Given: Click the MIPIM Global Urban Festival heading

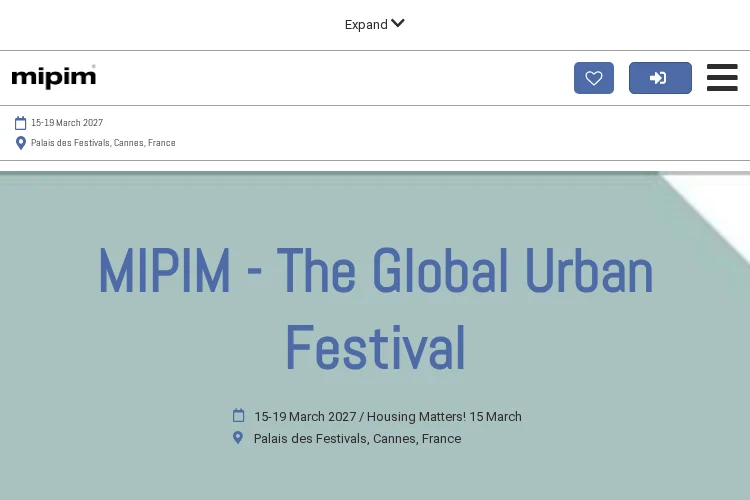Looking at the screenshot, I should pyautogui.click(x=375, y=309).
